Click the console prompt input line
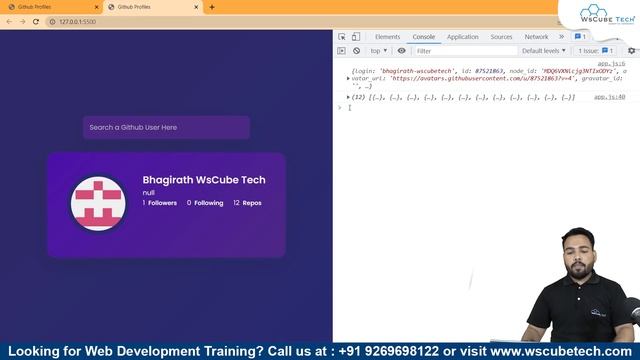 tap(486, 108)
